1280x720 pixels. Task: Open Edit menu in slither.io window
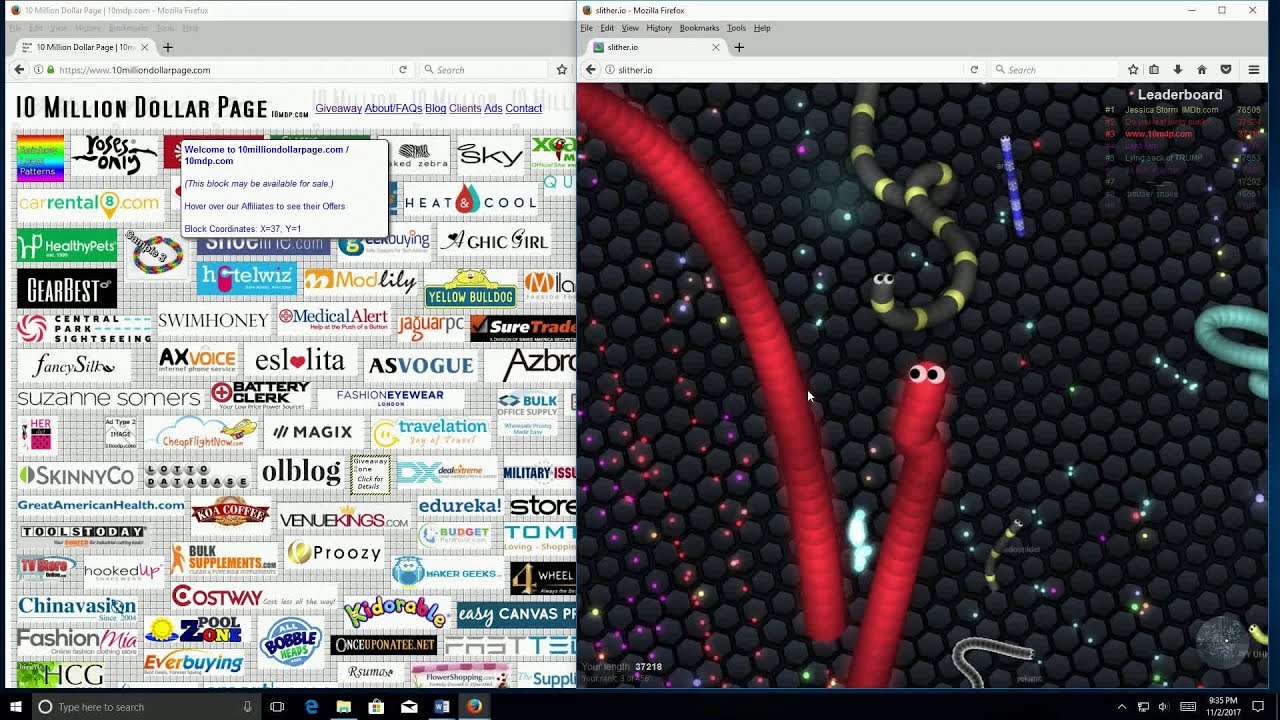[x=607, y=28]
